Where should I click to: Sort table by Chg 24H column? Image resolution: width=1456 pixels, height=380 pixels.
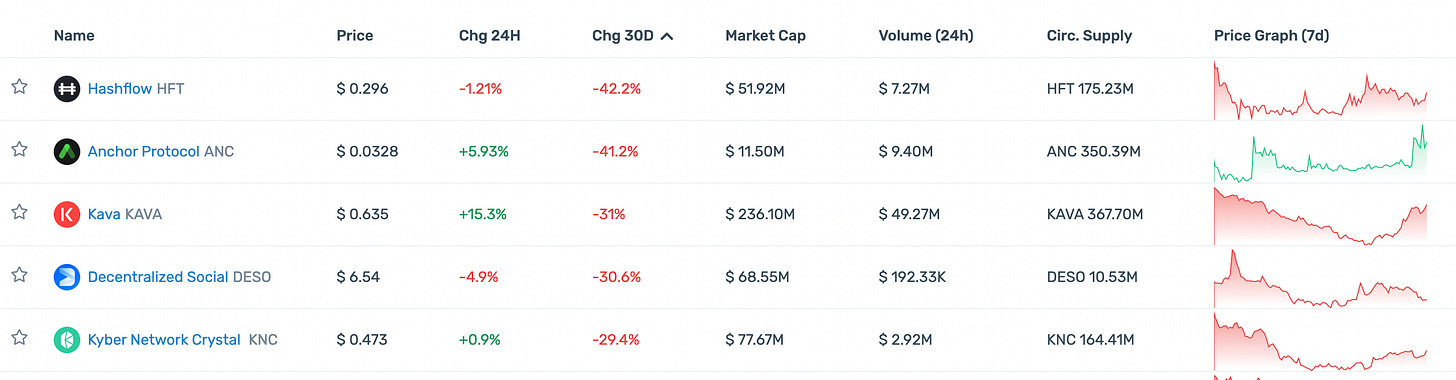(x=489, y=36)
